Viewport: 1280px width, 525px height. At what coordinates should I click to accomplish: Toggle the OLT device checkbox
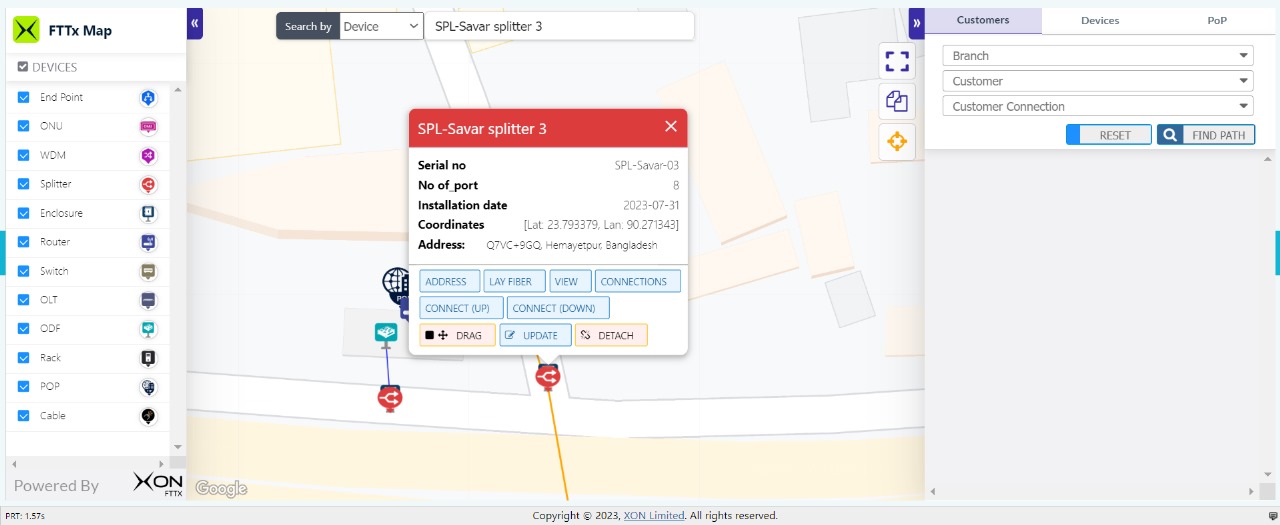tap(24, 300)
